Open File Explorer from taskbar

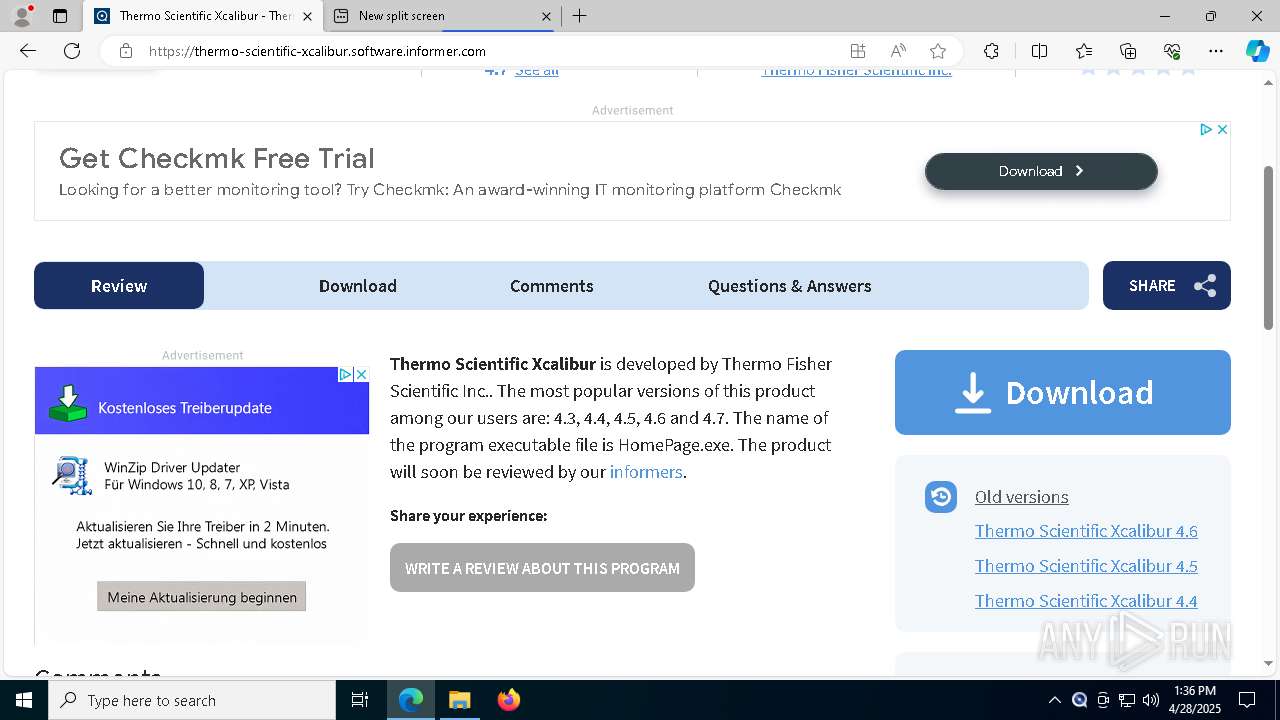460,700
